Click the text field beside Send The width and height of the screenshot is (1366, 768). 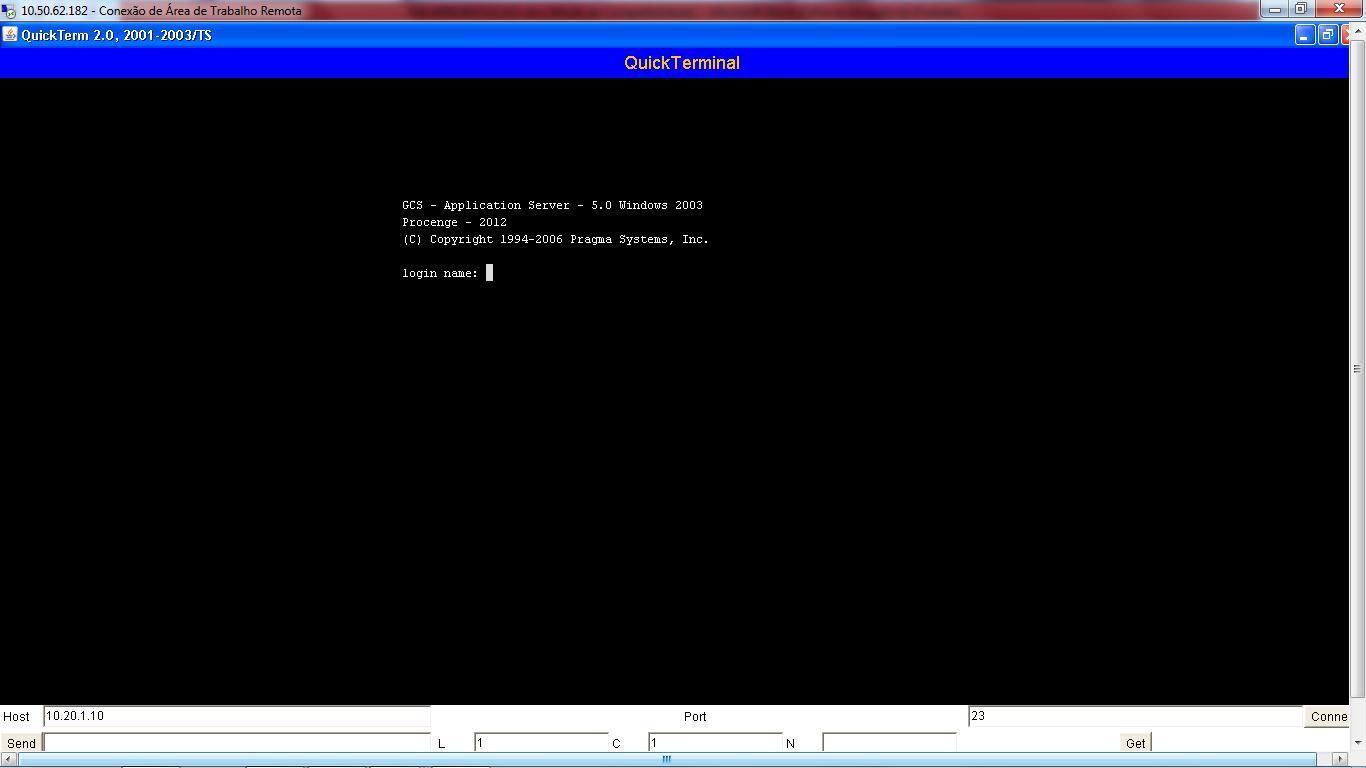point(236,743)
